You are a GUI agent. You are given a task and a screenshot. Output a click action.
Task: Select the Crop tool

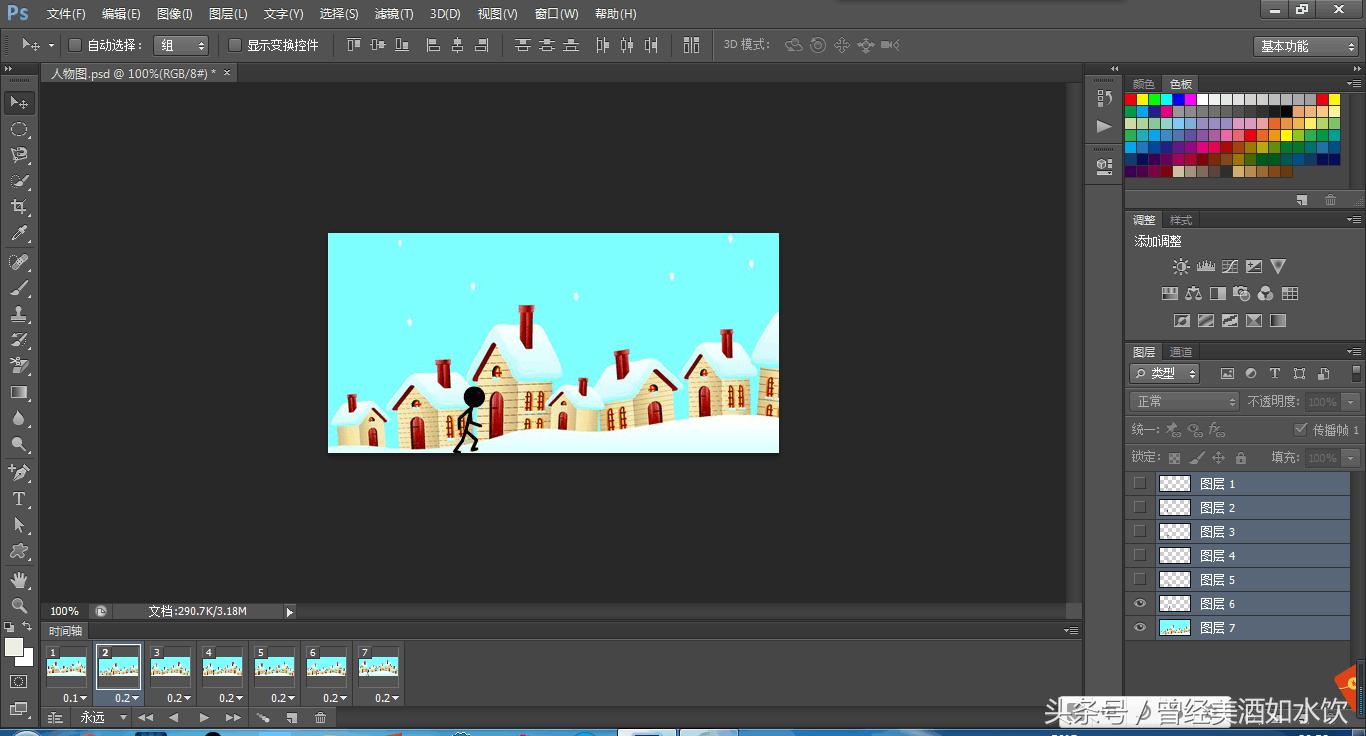19,207
